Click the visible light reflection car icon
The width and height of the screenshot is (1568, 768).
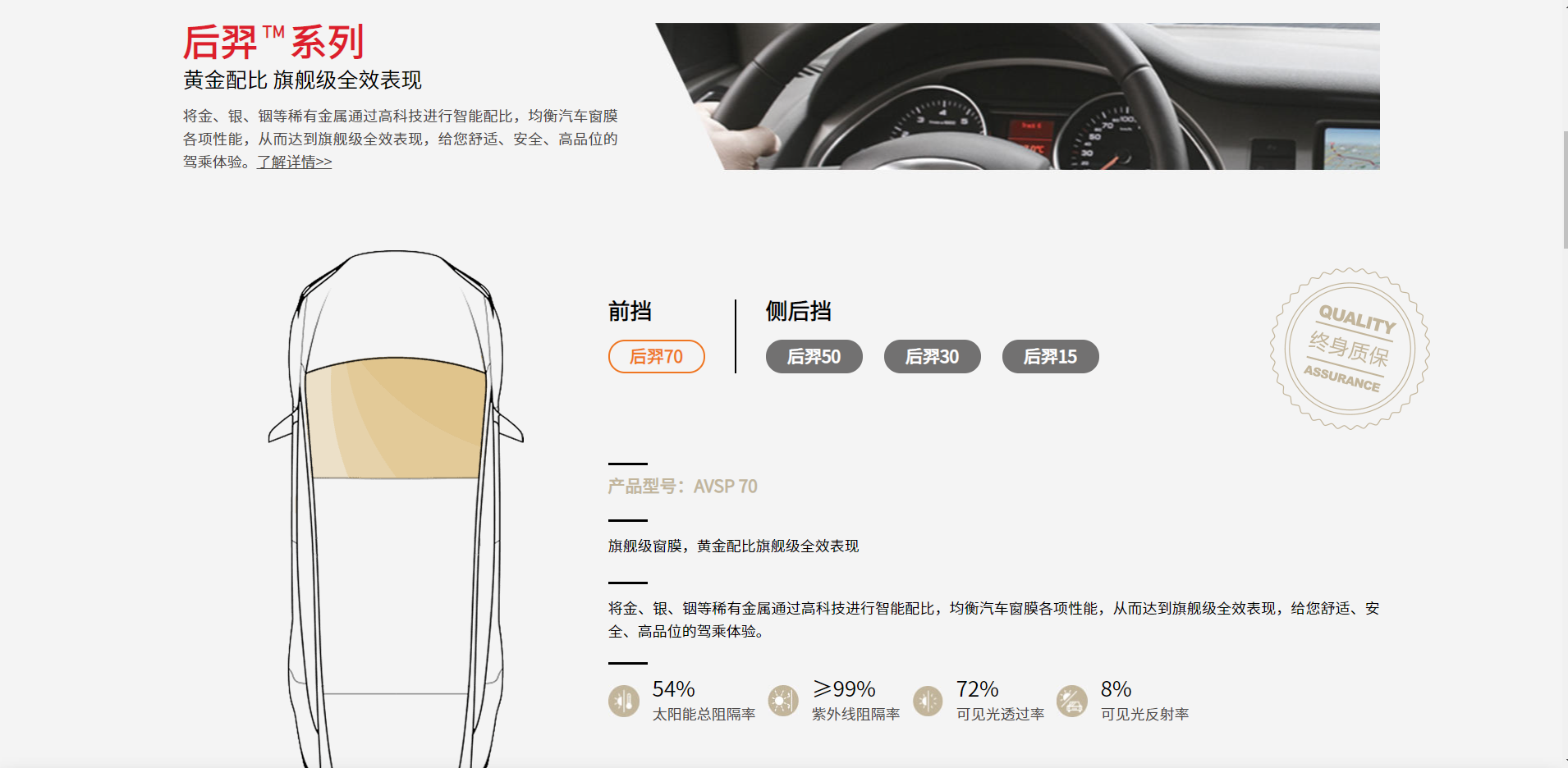click(1072, 700)
